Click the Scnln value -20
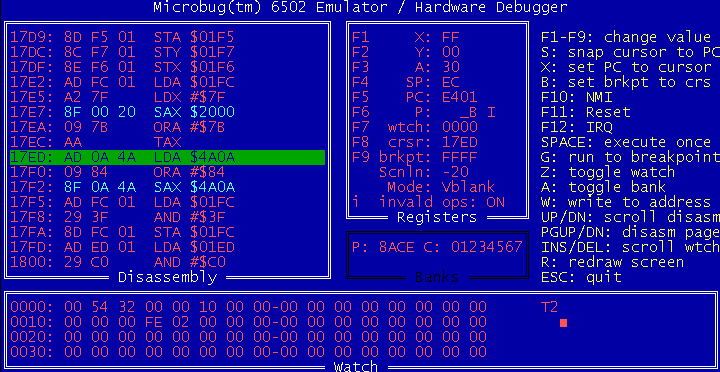This screenshot has height=372, width=720. click(x=456, y=172)
